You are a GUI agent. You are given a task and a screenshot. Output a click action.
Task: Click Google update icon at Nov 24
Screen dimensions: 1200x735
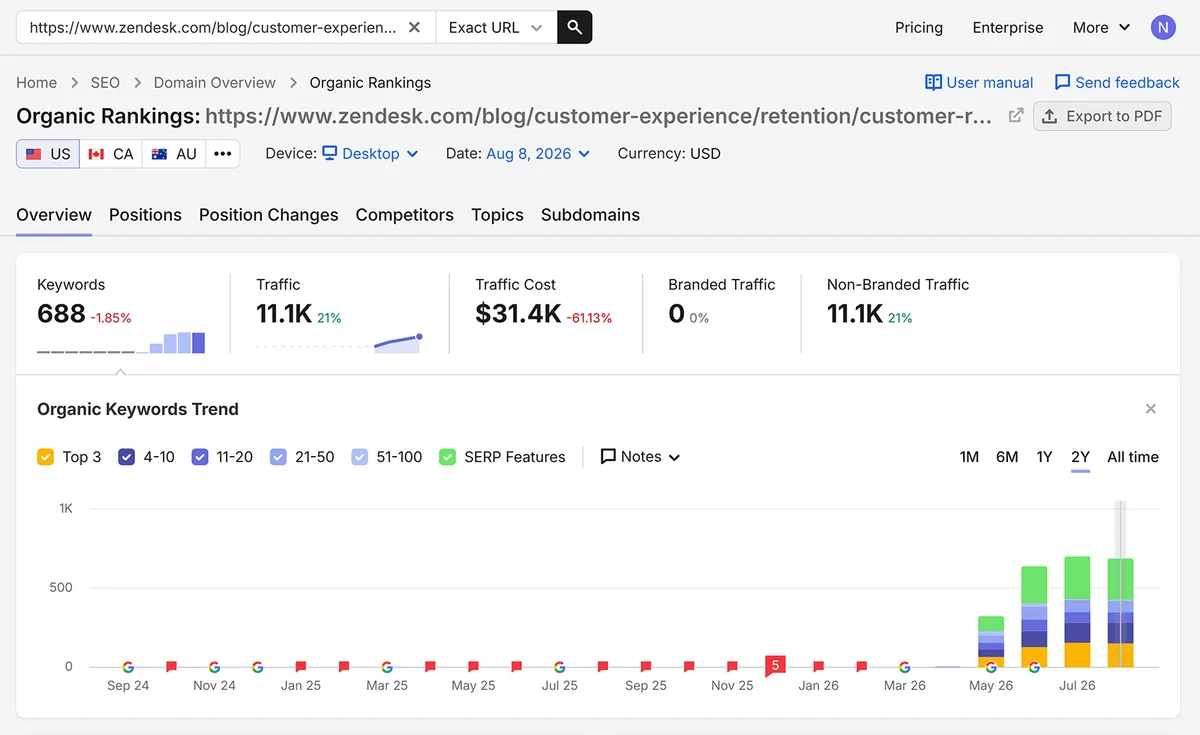point(214,667)
